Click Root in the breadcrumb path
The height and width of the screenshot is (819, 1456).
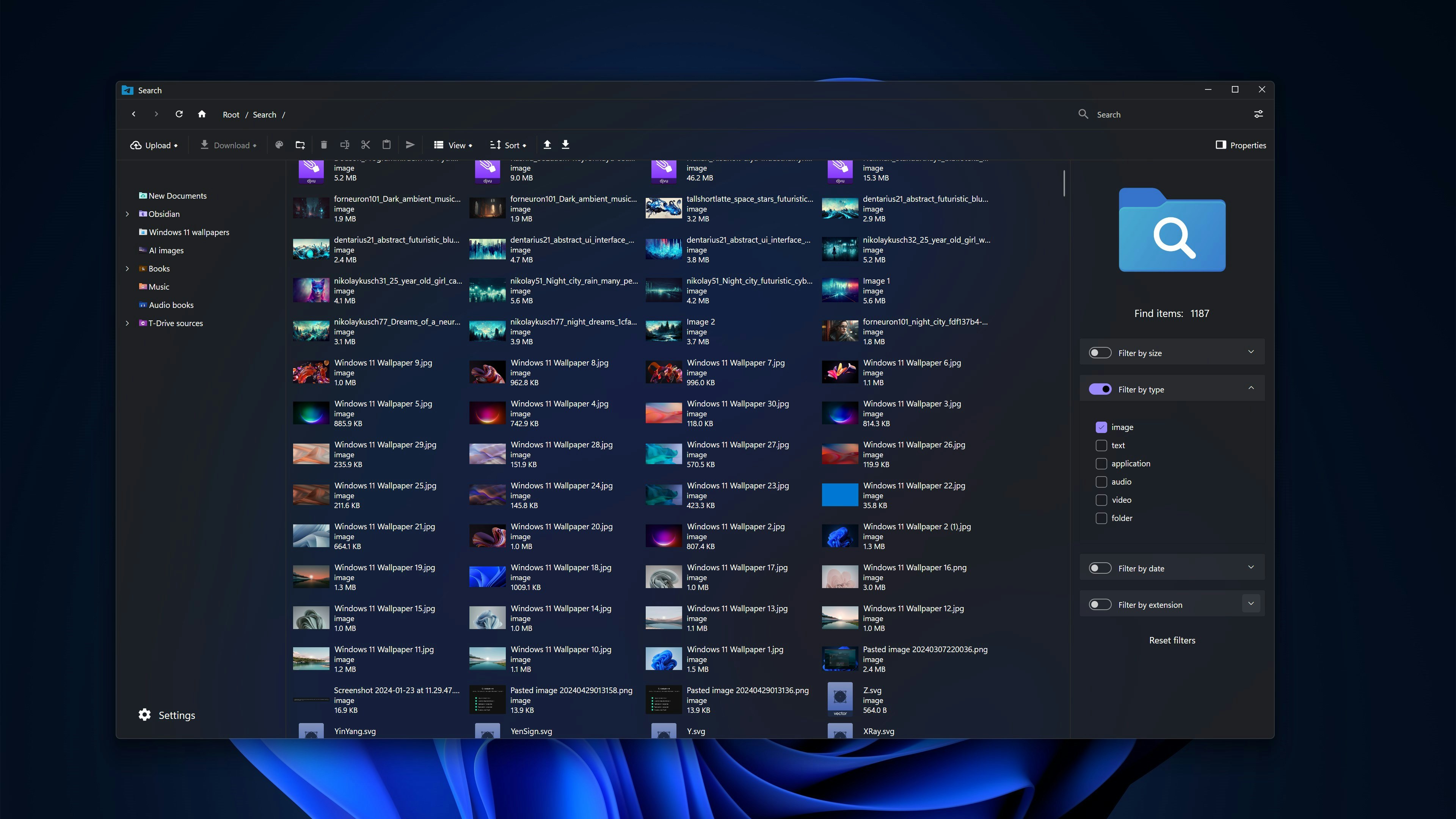[x=231, y=115]
